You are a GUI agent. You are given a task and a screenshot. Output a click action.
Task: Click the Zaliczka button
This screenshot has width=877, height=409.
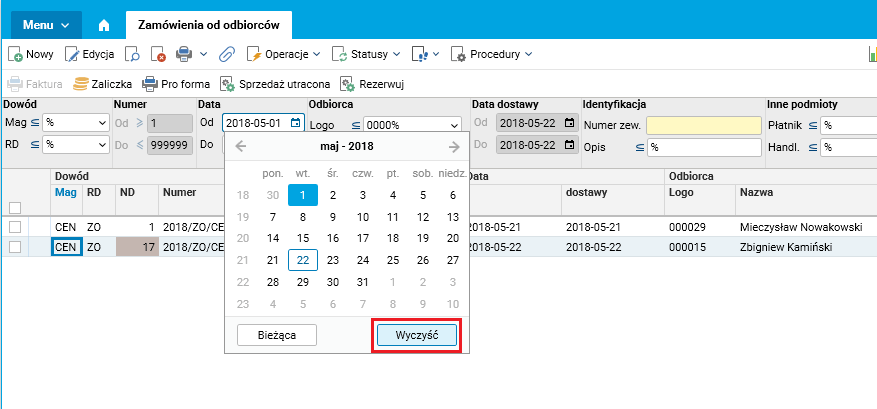point(103,84)
